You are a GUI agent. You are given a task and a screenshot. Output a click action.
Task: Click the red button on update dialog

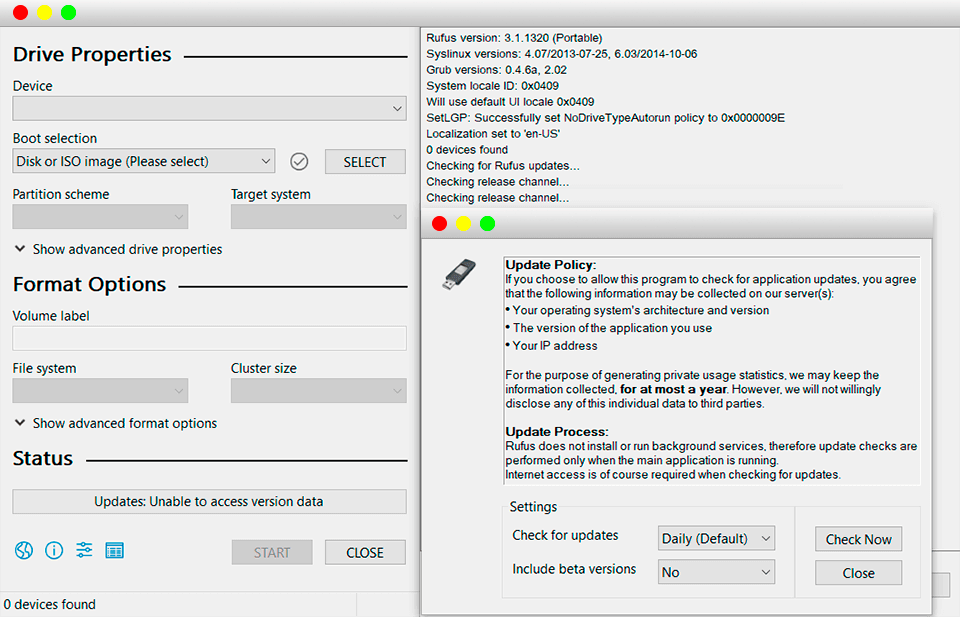439,223
